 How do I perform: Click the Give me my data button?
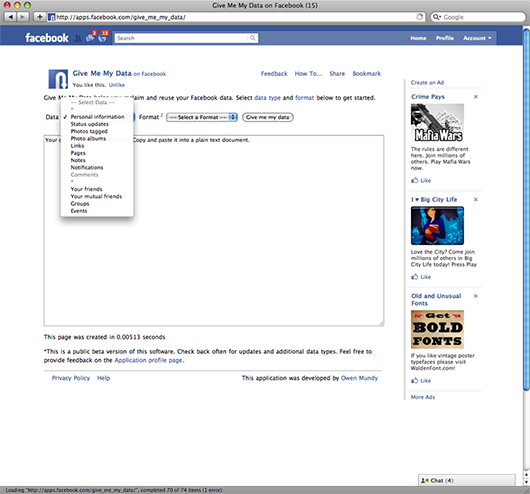tap(268, 117)
